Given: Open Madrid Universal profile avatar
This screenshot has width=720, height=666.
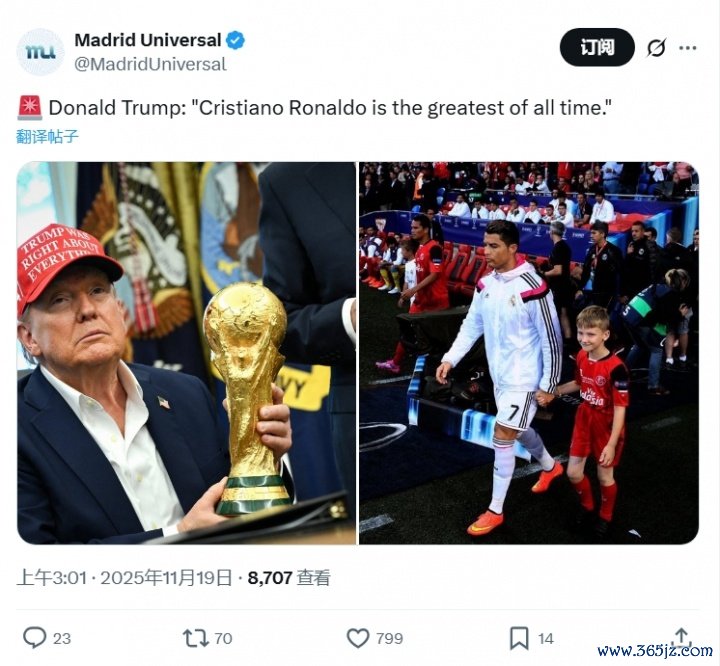Looking at the screenshot, I should (40, 52).
